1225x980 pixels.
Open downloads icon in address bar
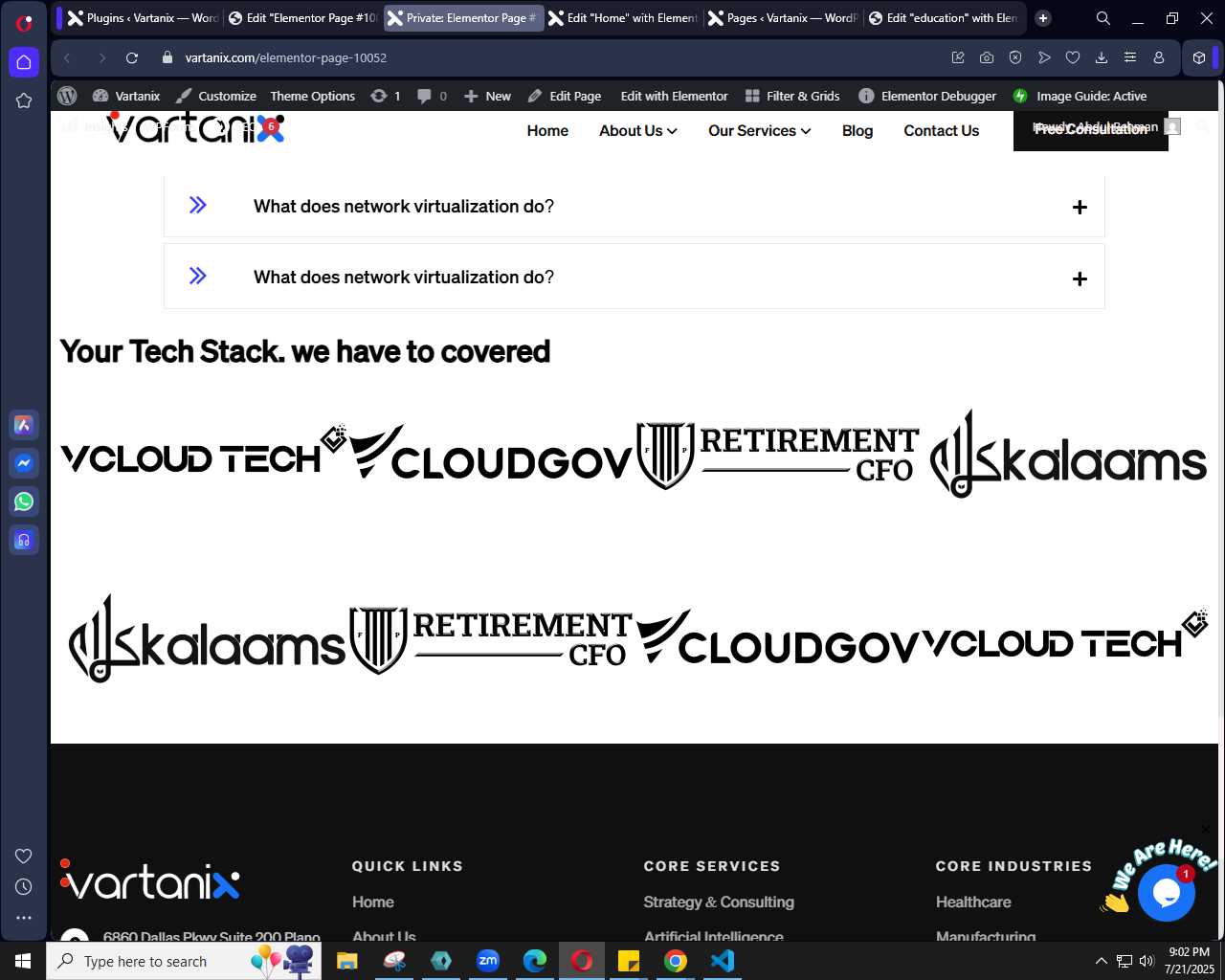pyautogui.click(x=1102, y=57)
